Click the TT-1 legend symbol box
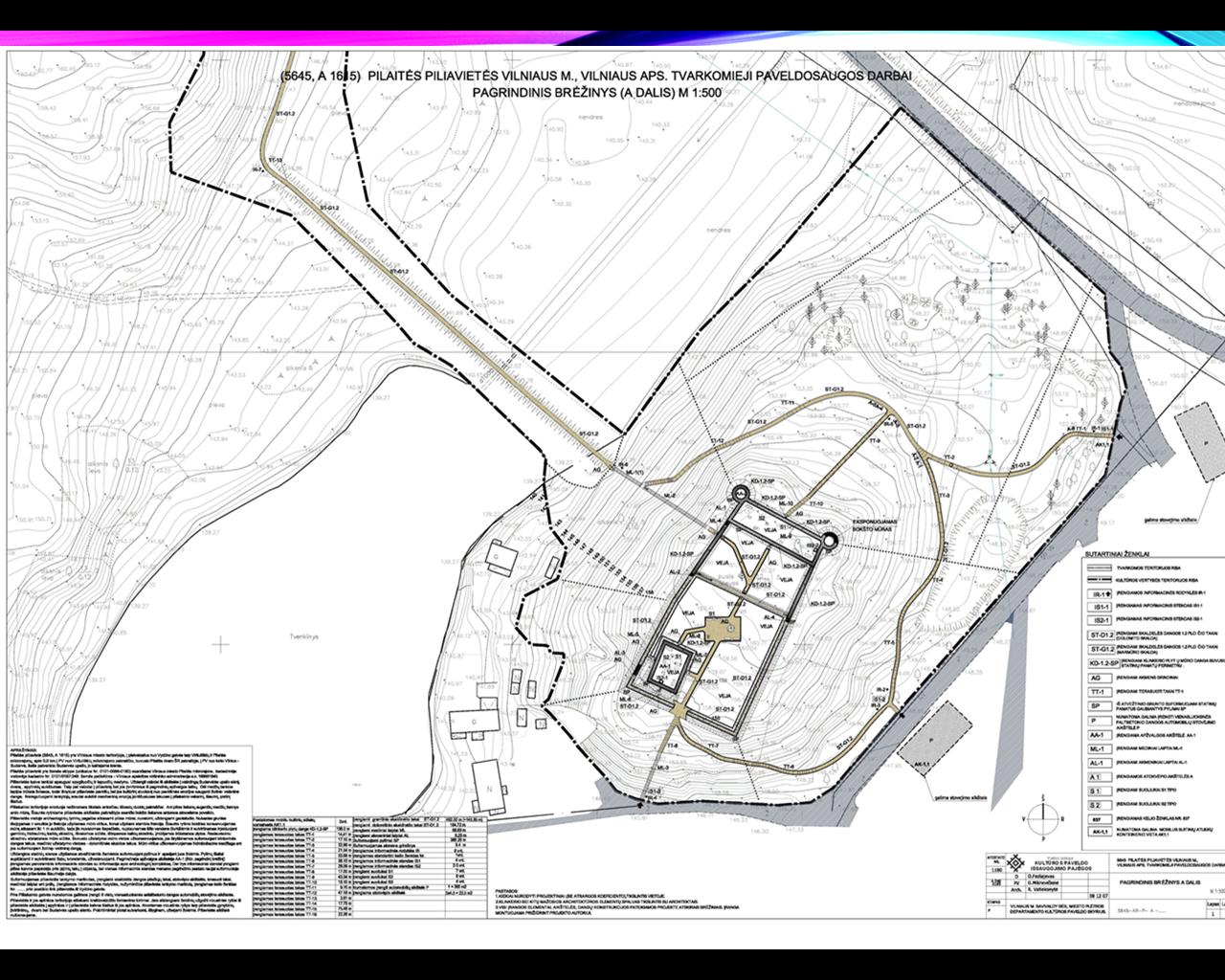The image size is (1225, 980). point(1102,691)
